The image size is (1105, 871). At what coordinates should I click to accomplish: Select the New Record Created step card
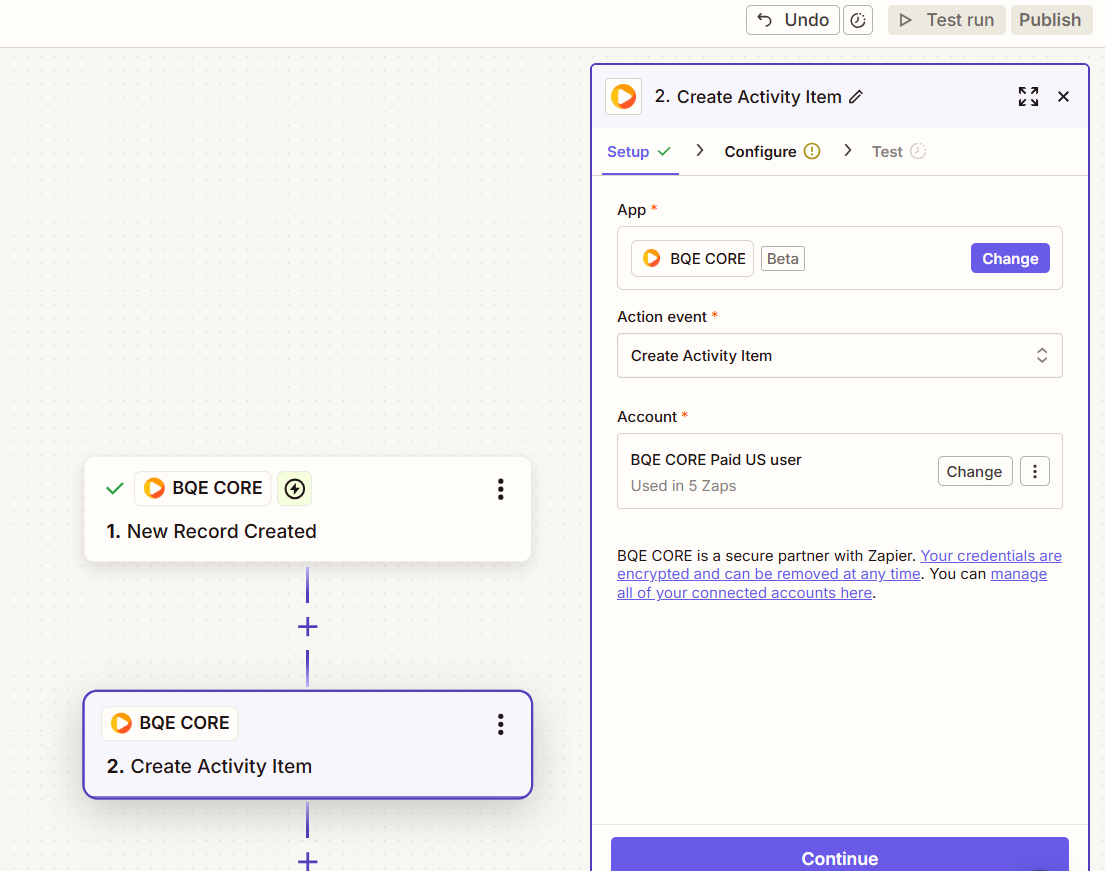pyautogui.click(x=307, y=530)
